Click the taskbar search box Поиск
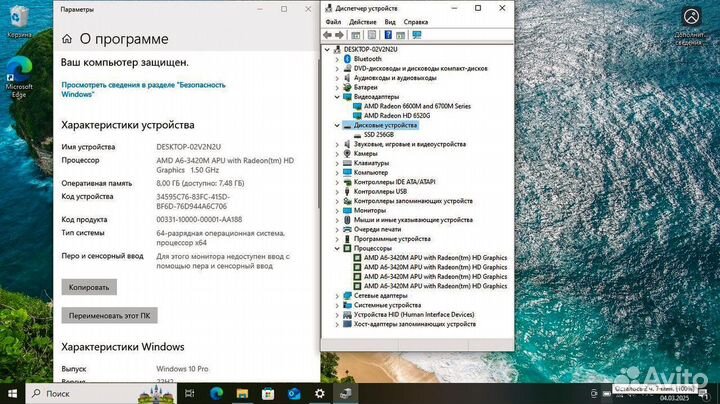Image resolution: width=720 pixels, height=404 pixels. [101, 393]
